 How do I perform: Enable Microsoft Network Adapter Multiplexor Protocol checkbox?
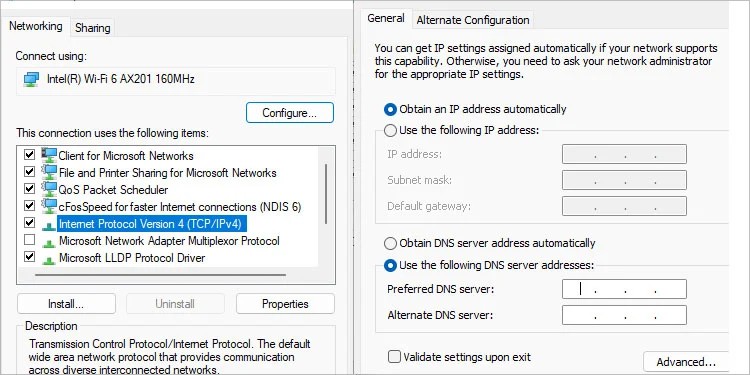coord(30,239)
